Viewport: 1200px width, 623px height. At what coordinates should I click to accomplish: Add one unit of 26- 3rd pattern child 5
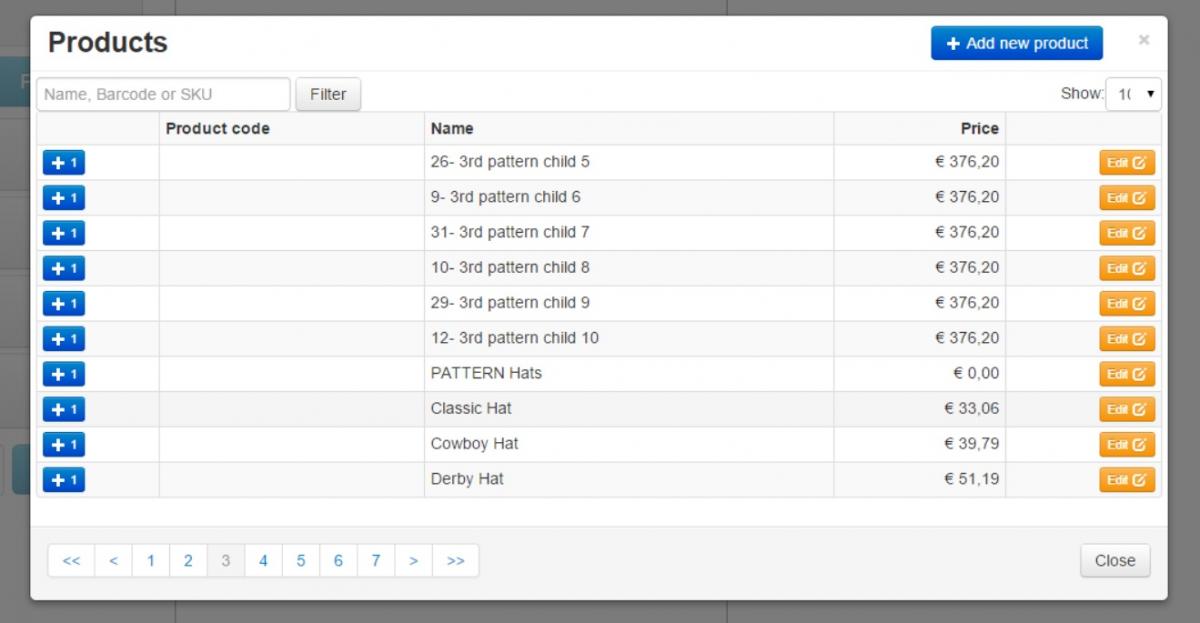click(x=64, y=162)
